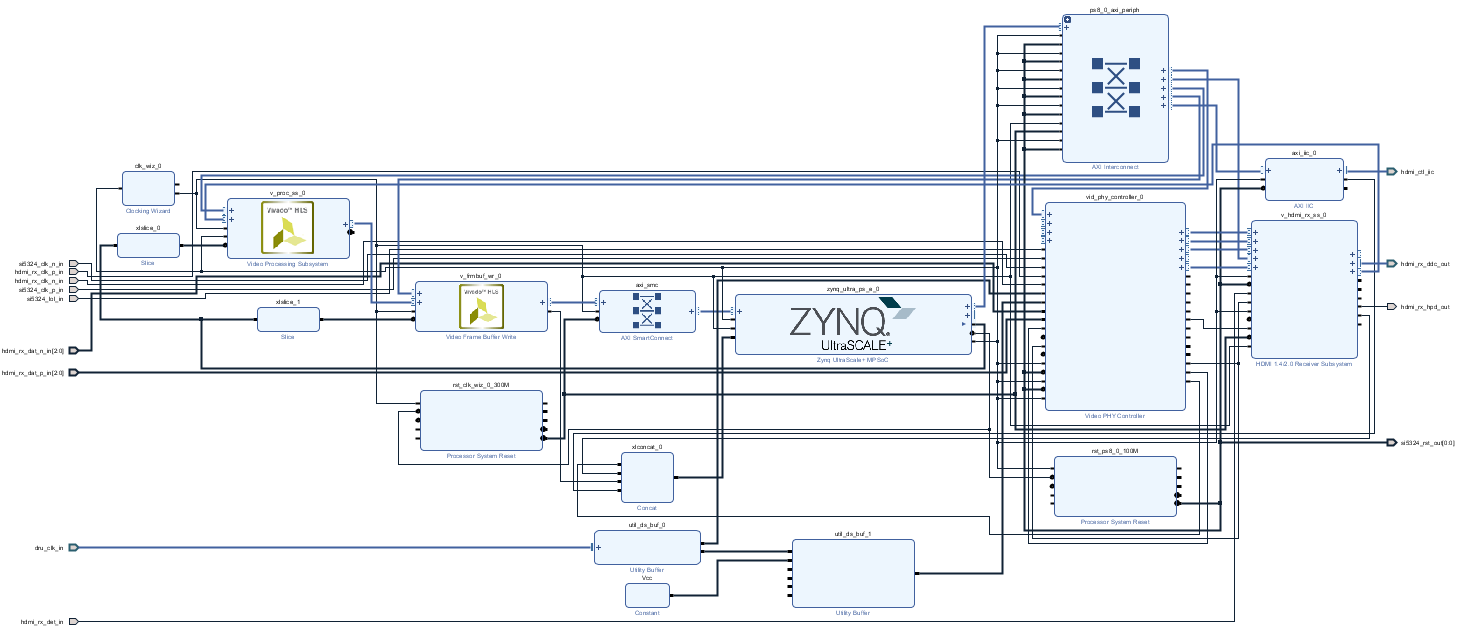Viewport: 1475px width, 633px height.
Task: Select the hdmi_rx_clk_p_in input port symbol
Action: click(73, 273)
